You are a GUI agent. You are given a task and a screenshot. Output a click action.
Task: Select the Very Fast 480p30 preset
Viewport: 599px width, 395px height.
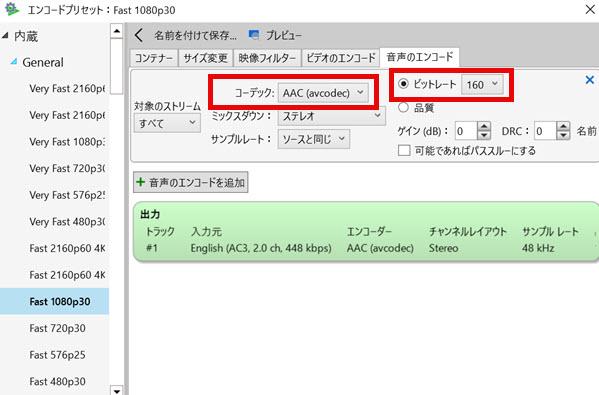coord(67,222)
